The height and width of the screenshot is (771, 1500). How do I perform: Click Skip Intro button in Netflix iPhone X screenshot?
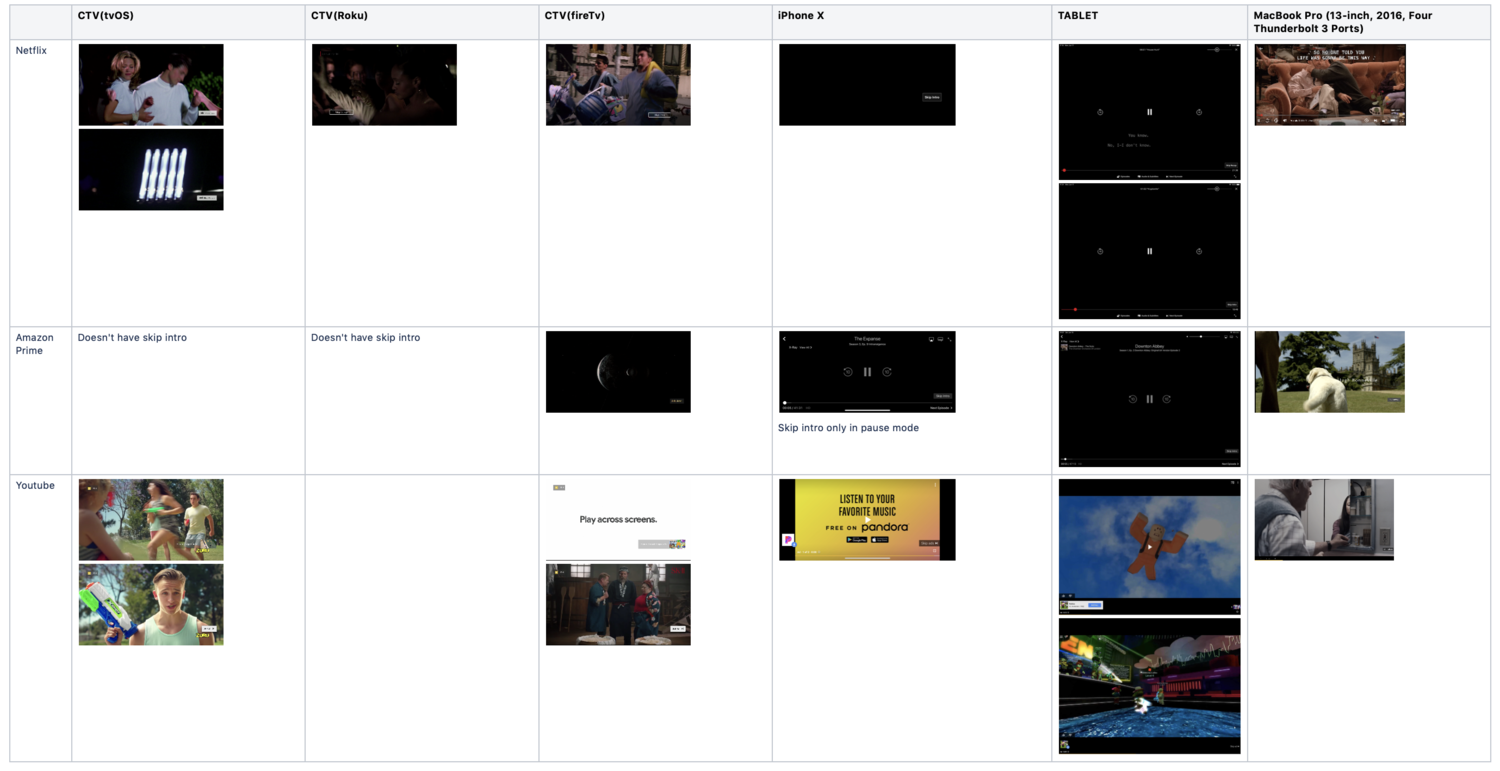(x=932, y=97)
